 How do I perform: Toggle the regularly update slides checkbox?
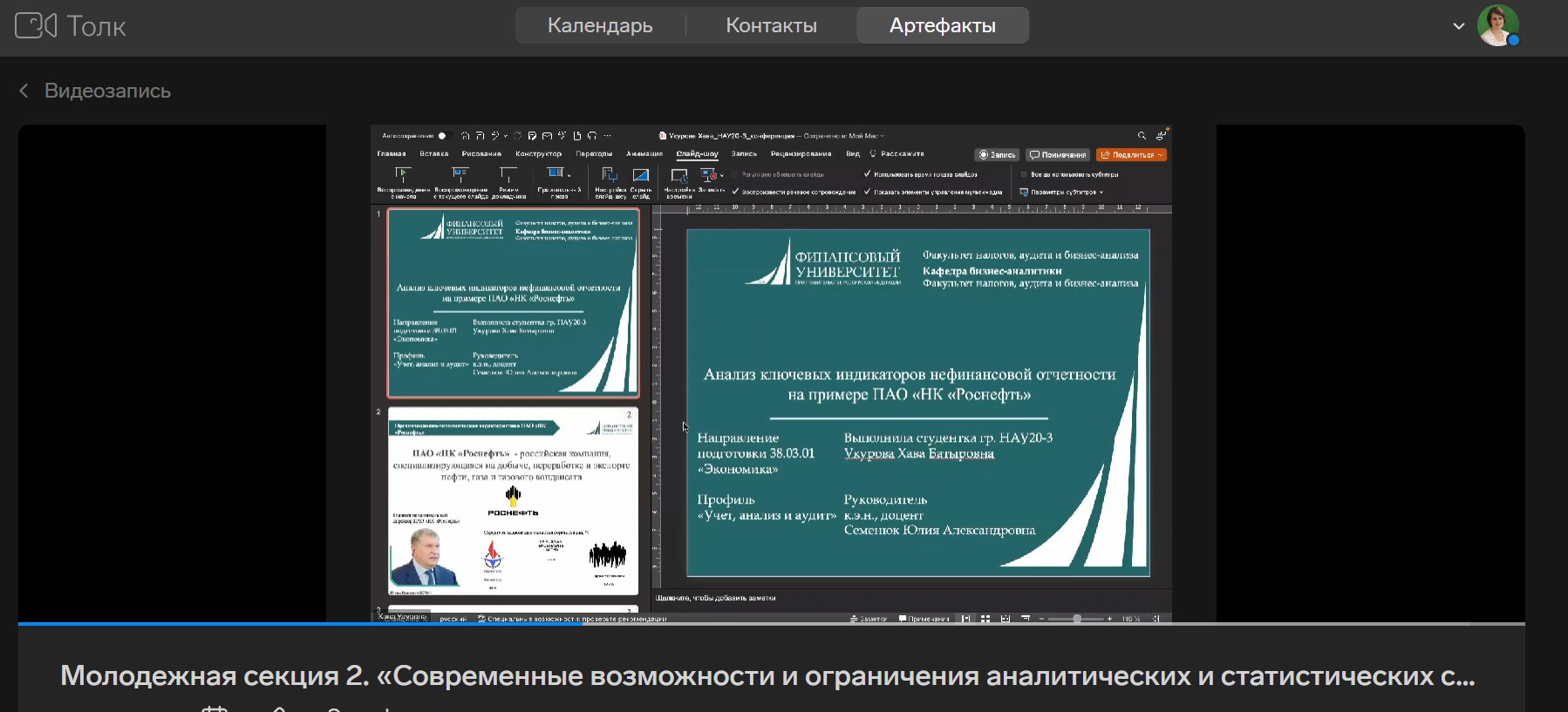pyautogui.click(x=734, y=174)
